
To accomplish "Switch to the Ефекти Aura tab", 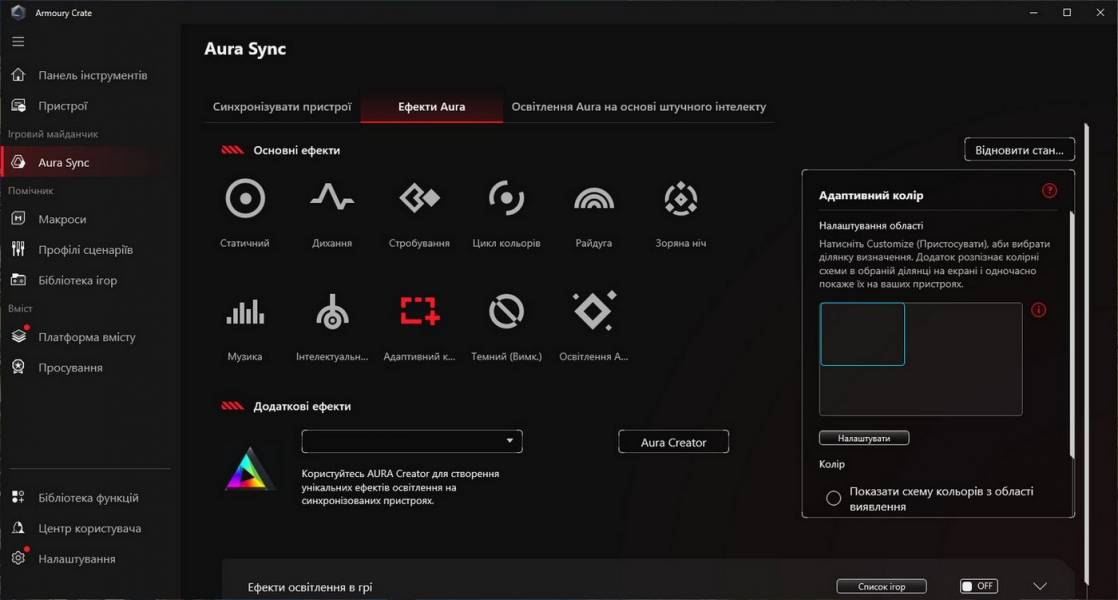I will (x=431, y=107).
